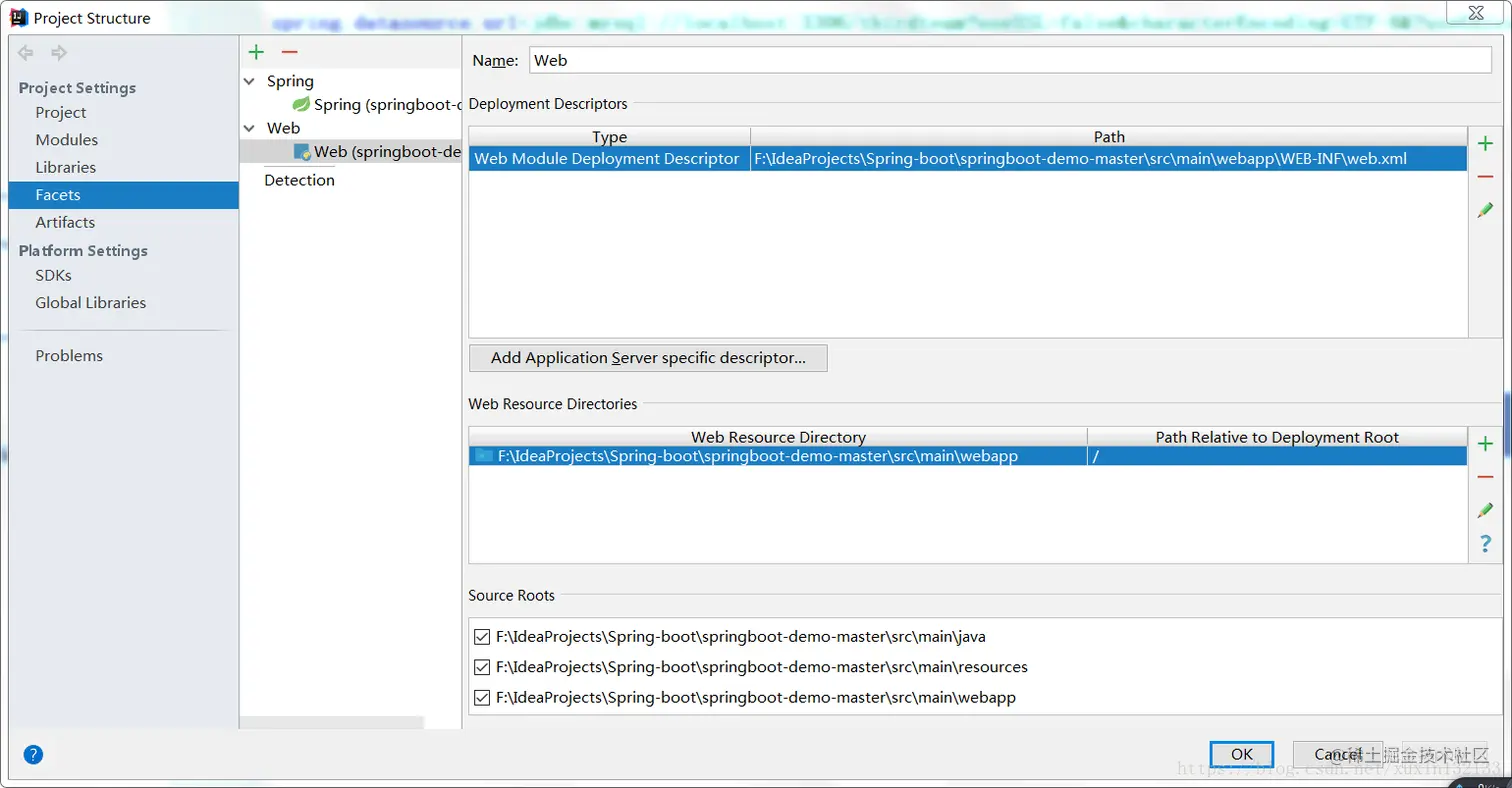Open help for web resource directories
This screenshot has width=1512, height=788.
(1485, 544)
